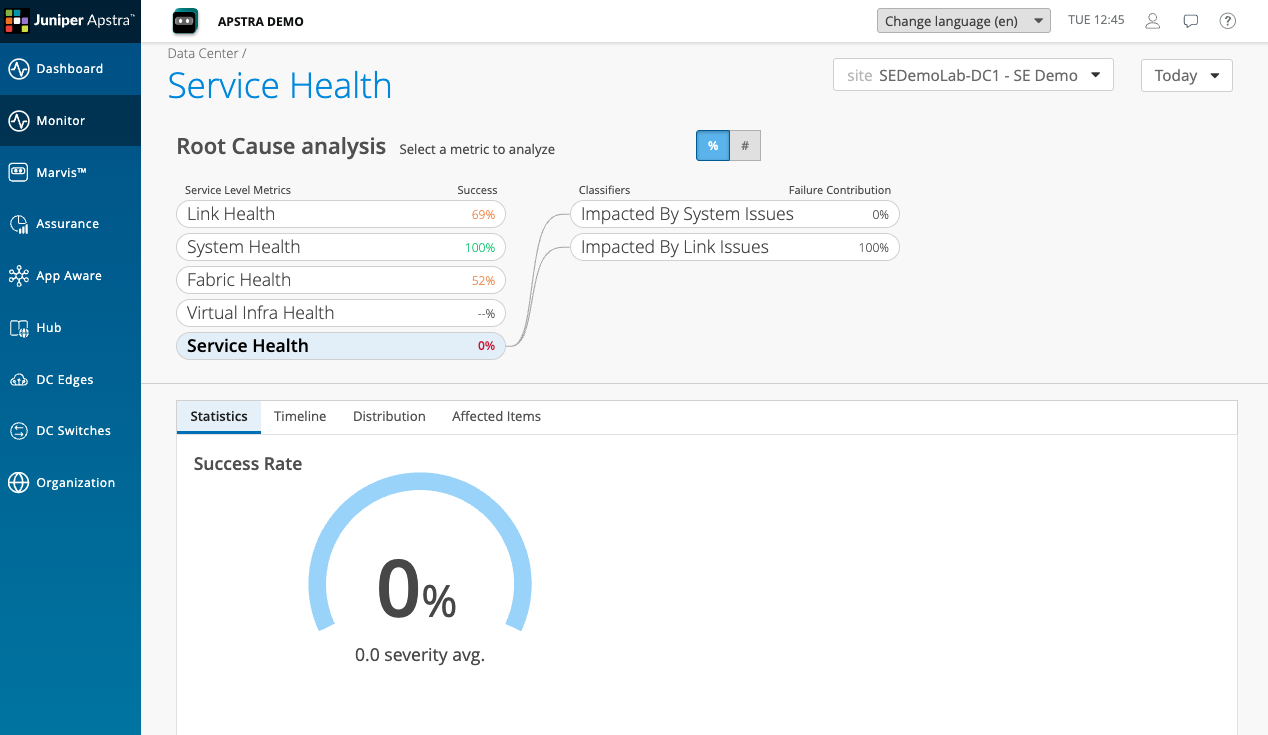Click the Fabric Health 52% value

pos(483,280)
